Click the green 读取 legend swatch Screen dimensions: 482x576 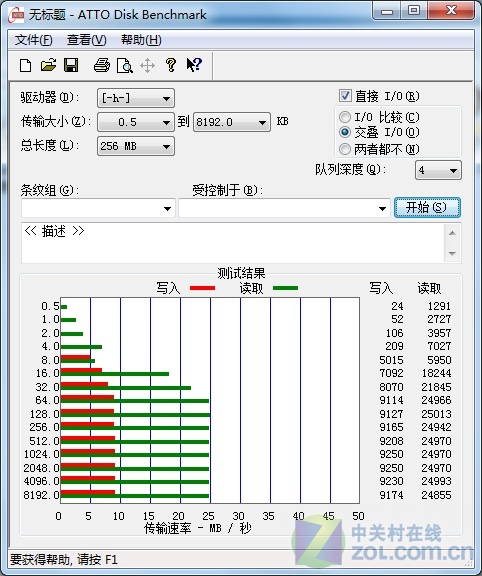click(x=285, y=288)
